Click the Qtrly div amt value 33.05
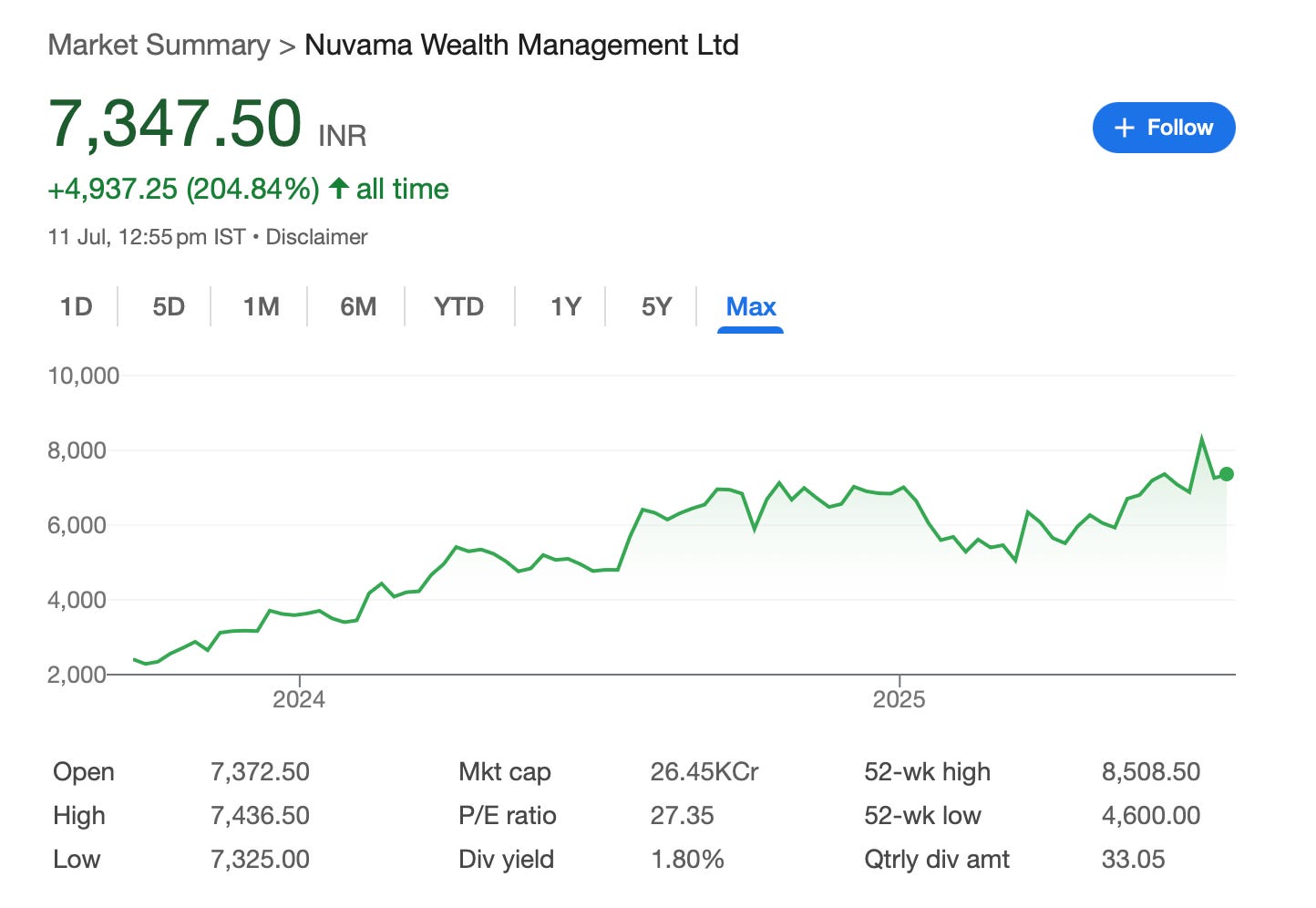Image resolution: width=1316 pixels, height=908 pixels. 1133,859
